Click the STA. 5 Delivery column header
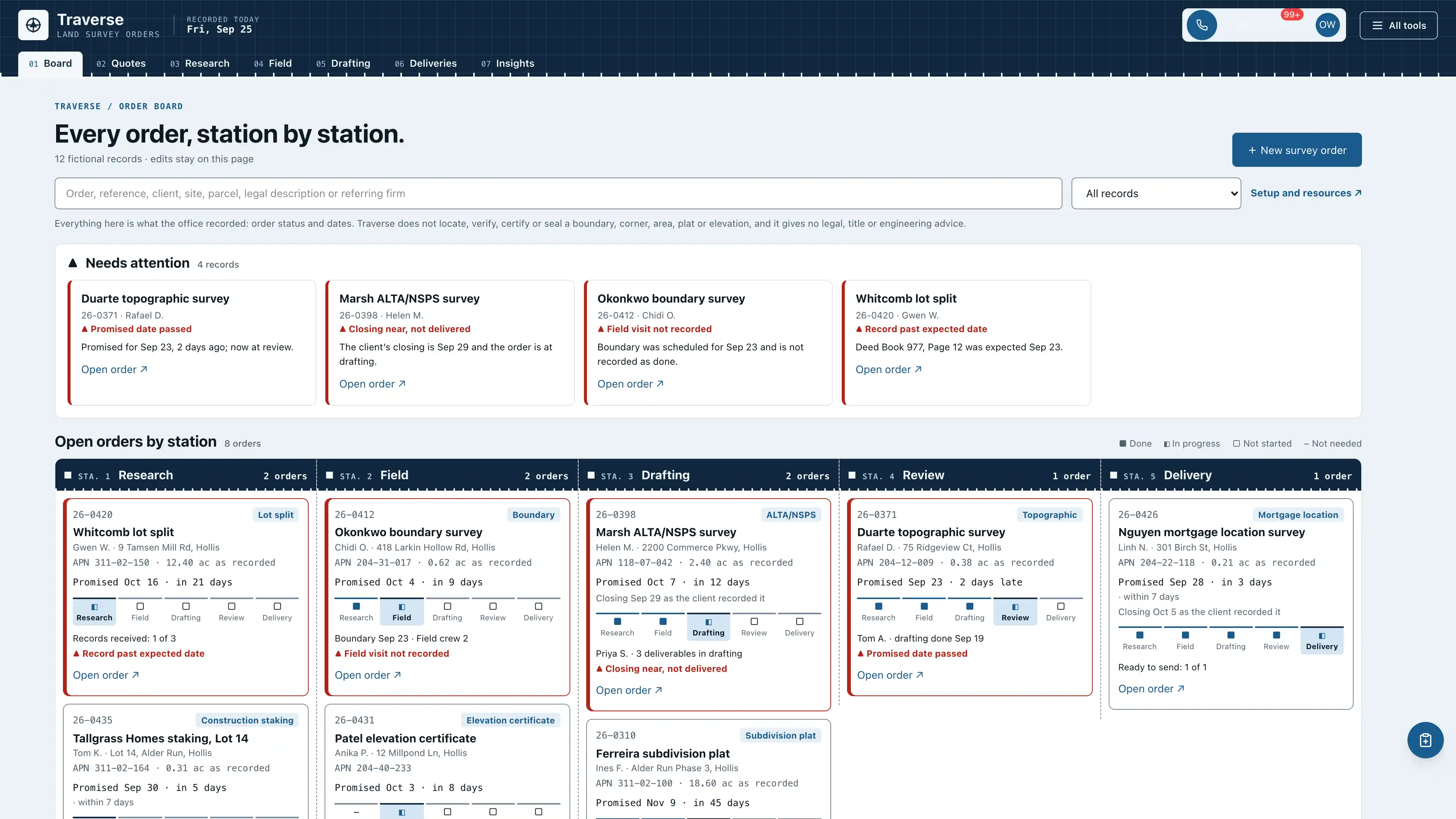 coord(1231,475)
